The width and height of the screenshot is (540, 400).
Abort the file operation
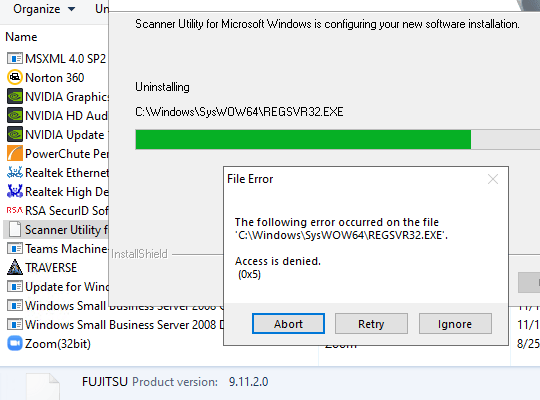coord(288,324)
